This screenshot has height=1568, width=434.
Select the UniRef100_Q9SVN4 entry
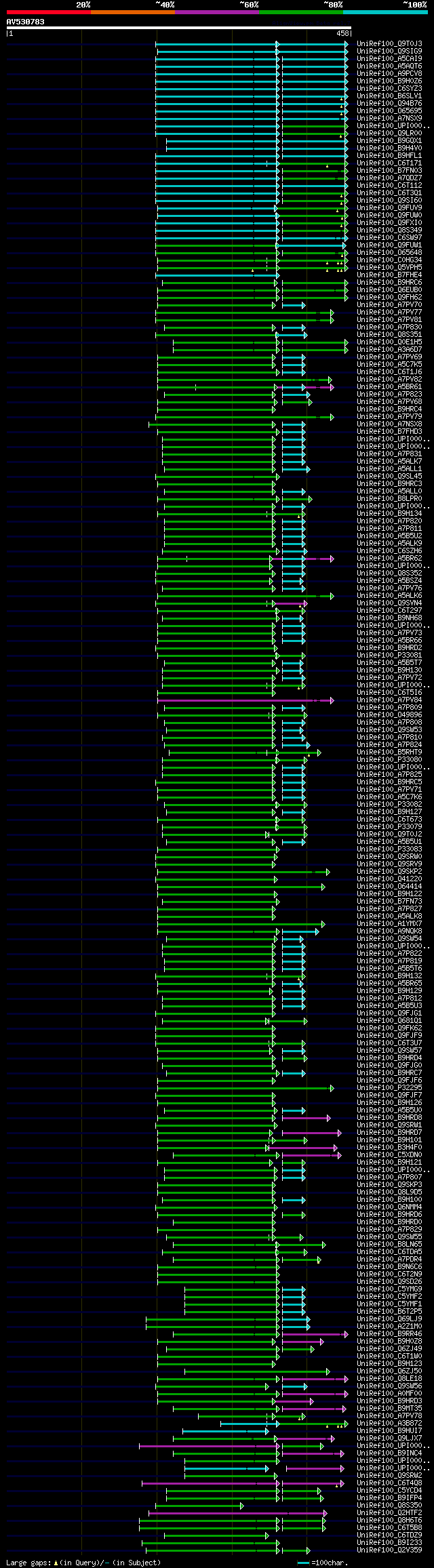point(389,603)
